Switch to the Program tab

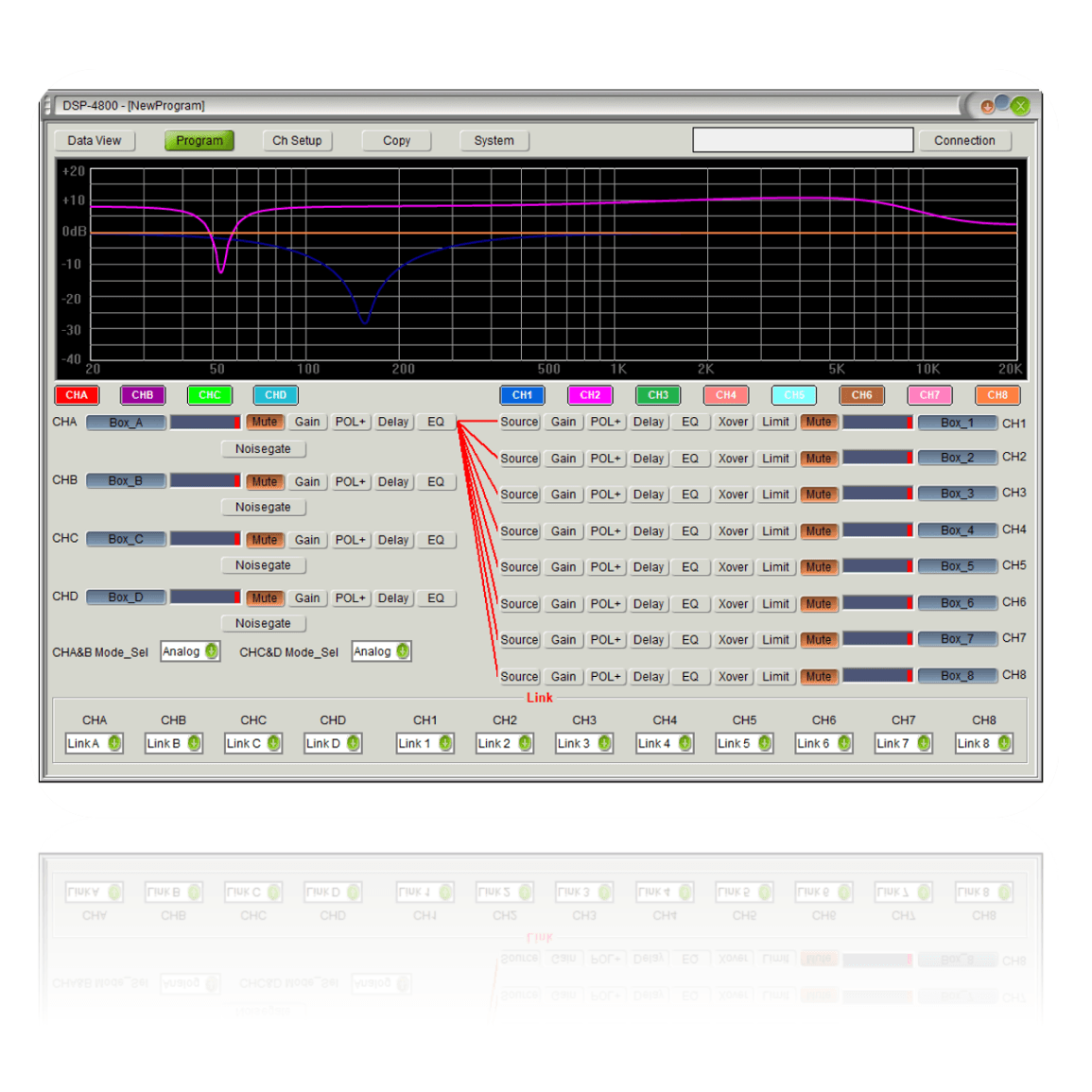(199, 140)
